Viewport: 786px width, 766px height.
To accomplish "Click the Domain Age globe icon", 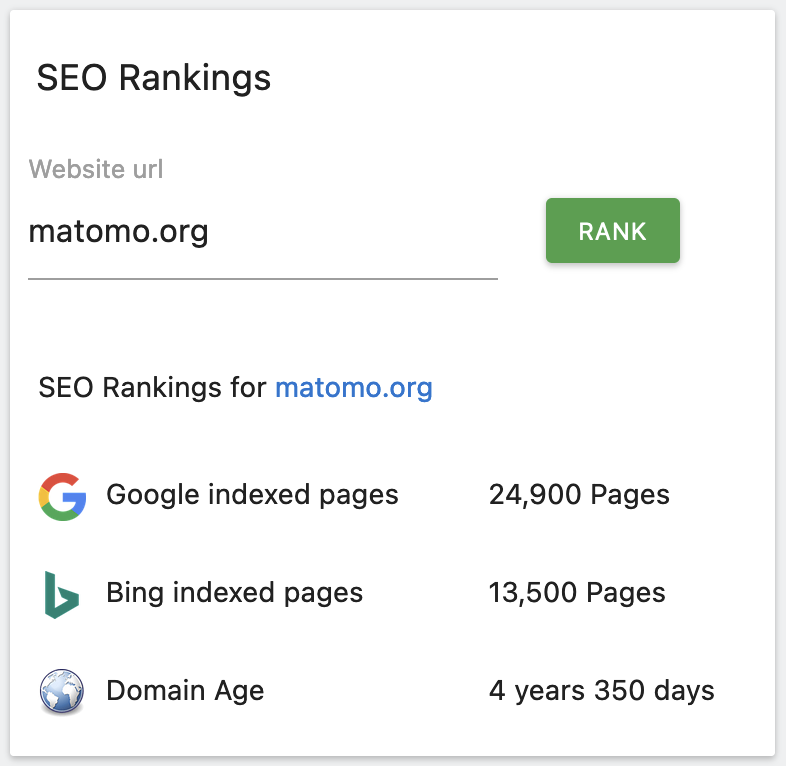I will pos(62,691).
